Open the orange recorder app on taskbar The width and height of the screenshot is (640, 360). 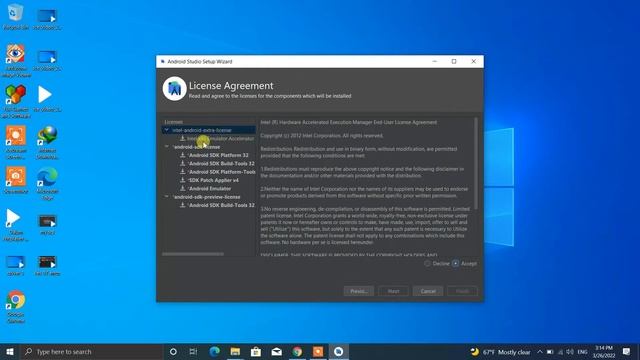click(318, 351)
